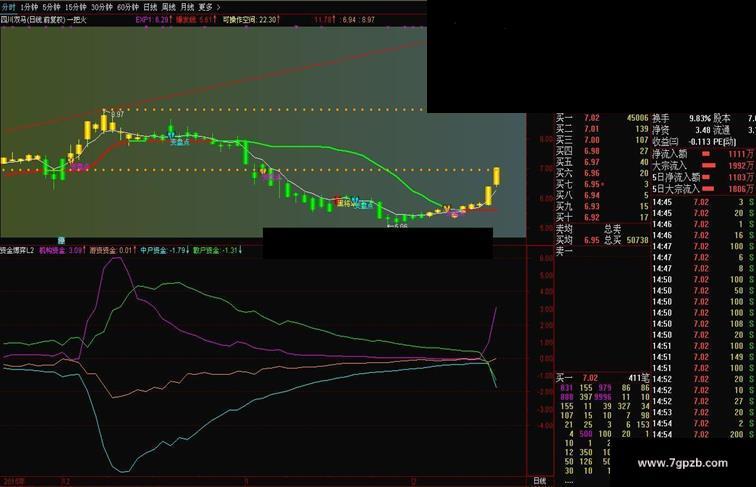The image size is (756, 487).
Task: Click the 买五 bid row at 6.97
Action: click(x=602, y=162)
